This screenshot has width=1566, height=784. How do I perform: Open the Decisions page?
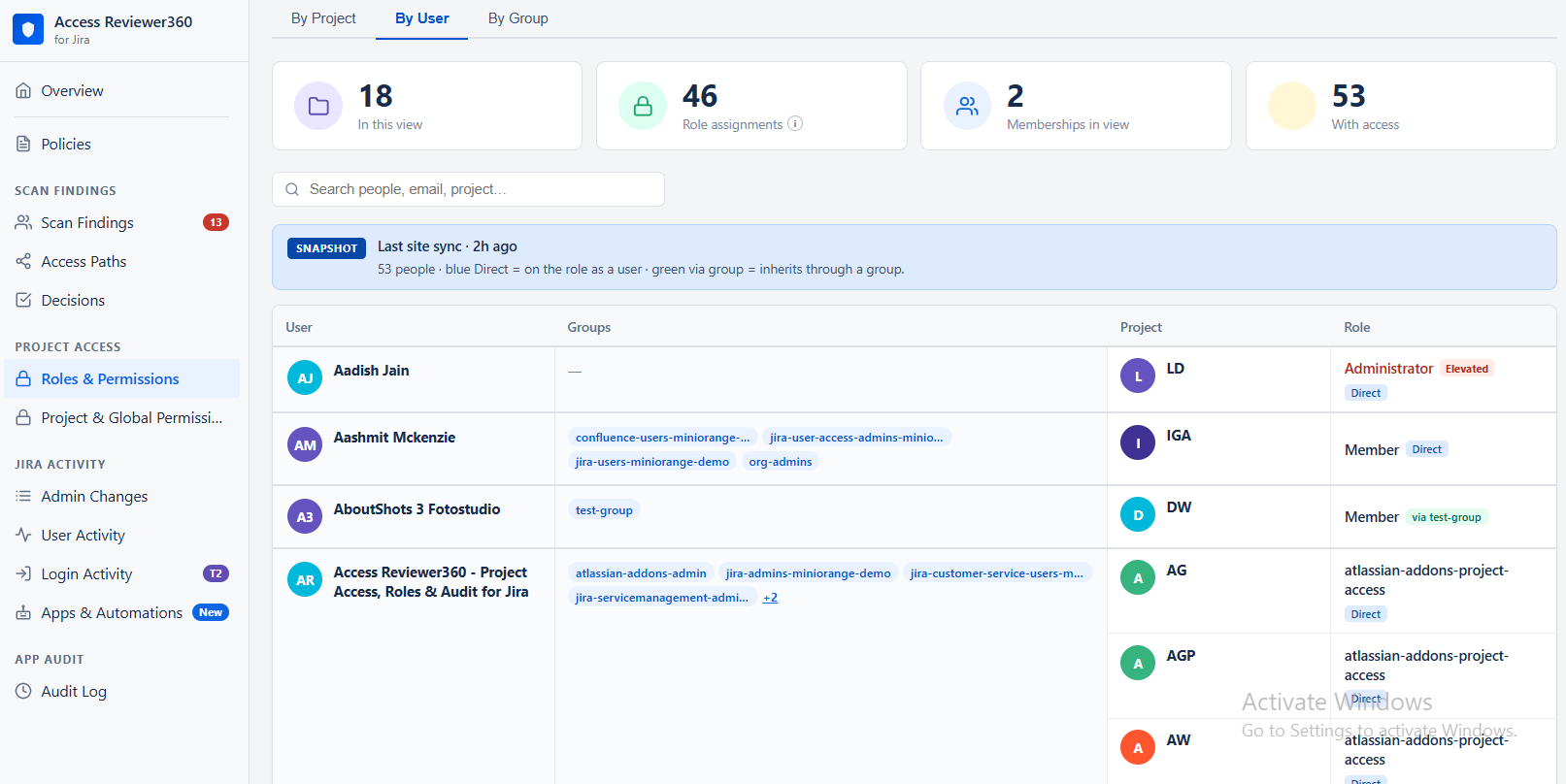pos(121,300)
